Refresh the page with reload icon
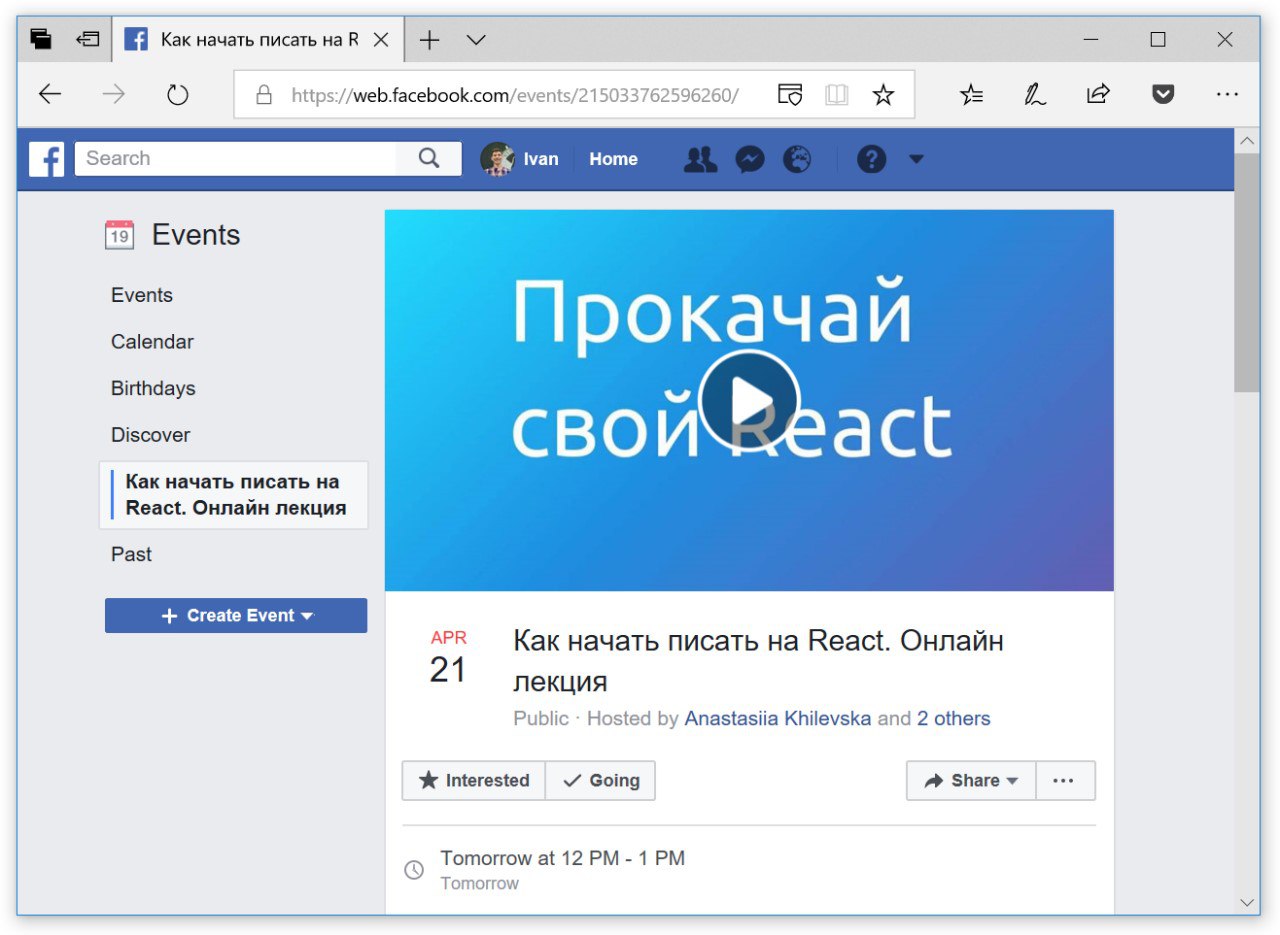The image size is (1280, 935). 177,95
